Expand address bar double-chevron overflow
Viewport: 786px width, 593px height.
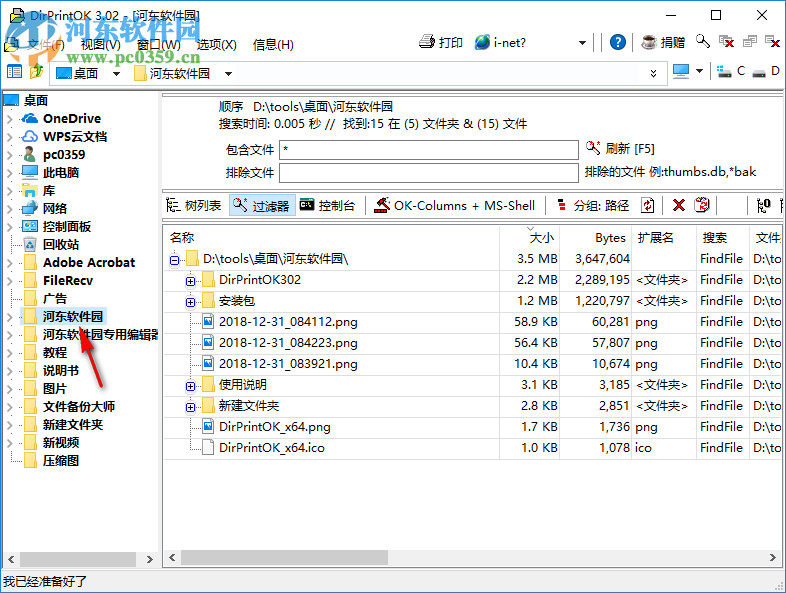[x=654, y=74]
